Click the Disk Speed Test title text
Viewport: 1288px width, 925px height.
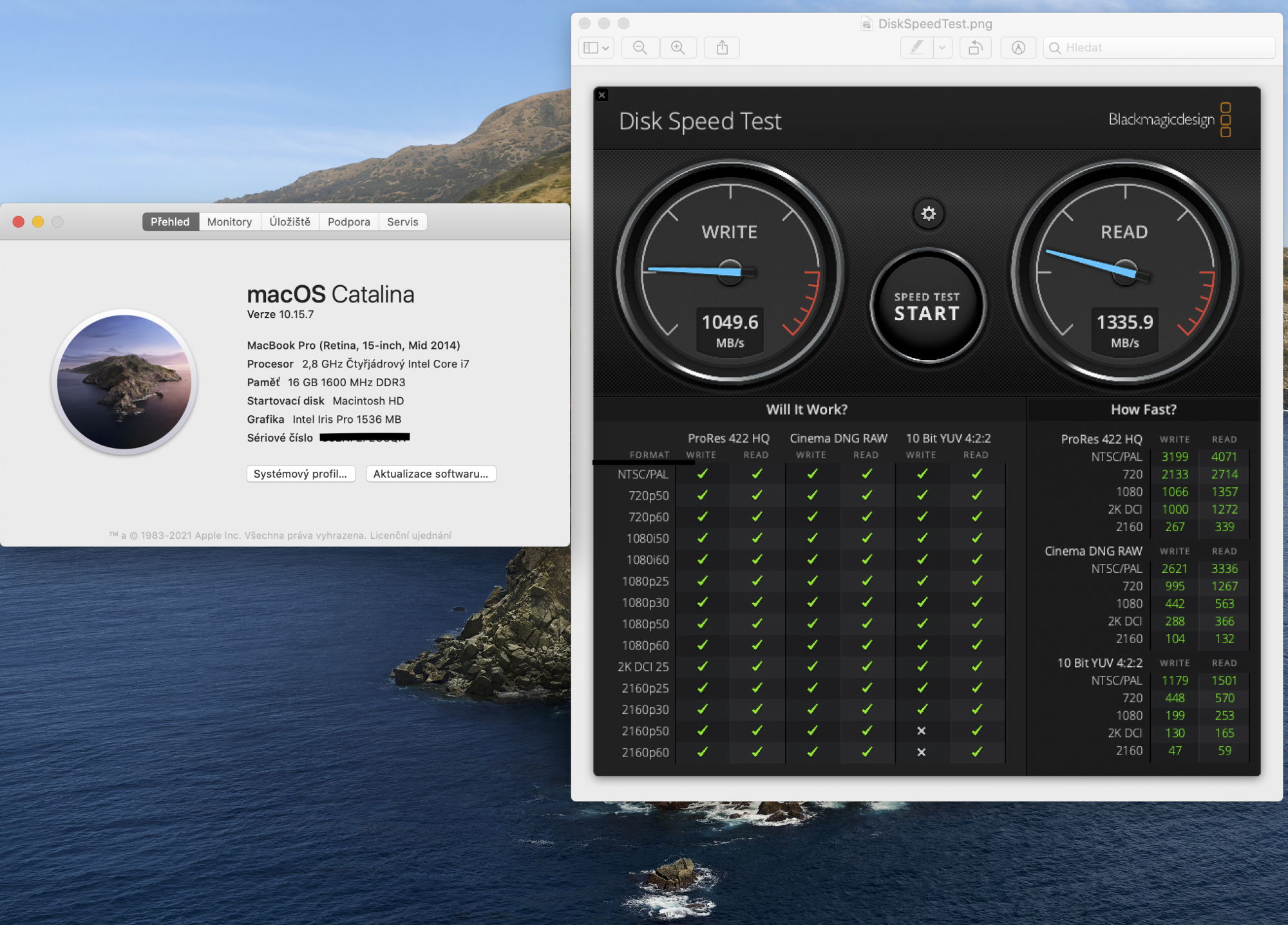click(x=700, y=122)
